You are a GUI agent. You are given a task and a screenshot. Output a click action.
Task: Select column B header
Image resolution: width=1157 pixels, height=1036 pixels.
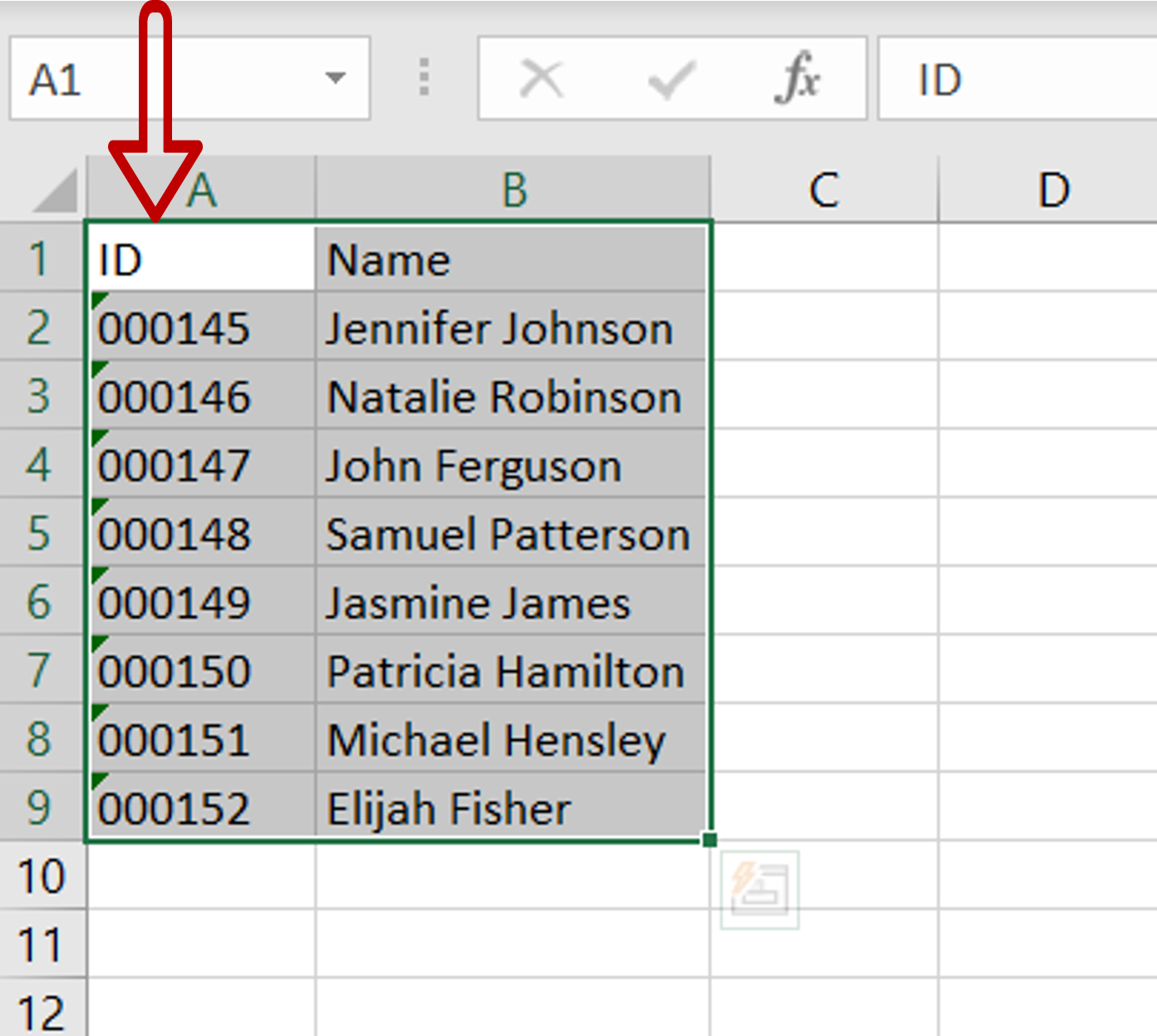(x=514, y=190)
